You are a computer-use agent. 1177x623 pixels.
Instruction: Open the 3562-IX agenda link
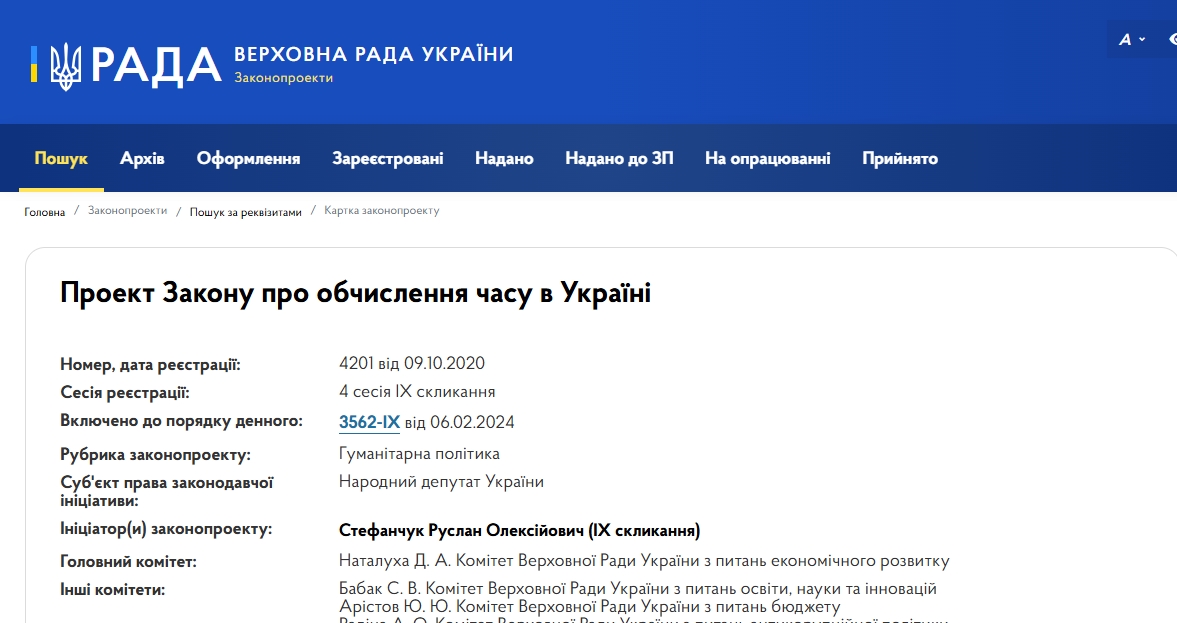point(369,422)
